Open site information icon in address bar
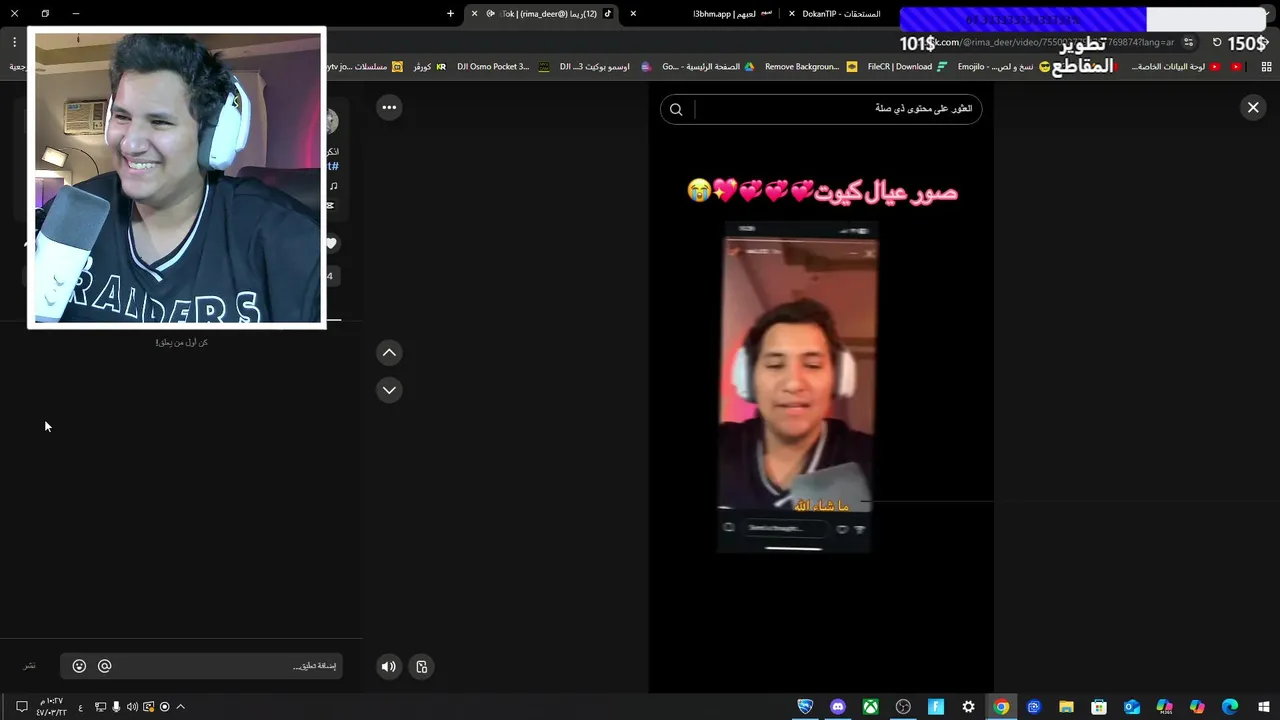The height and width of the screenshot is (720, 1280). tap(1188, 43)
